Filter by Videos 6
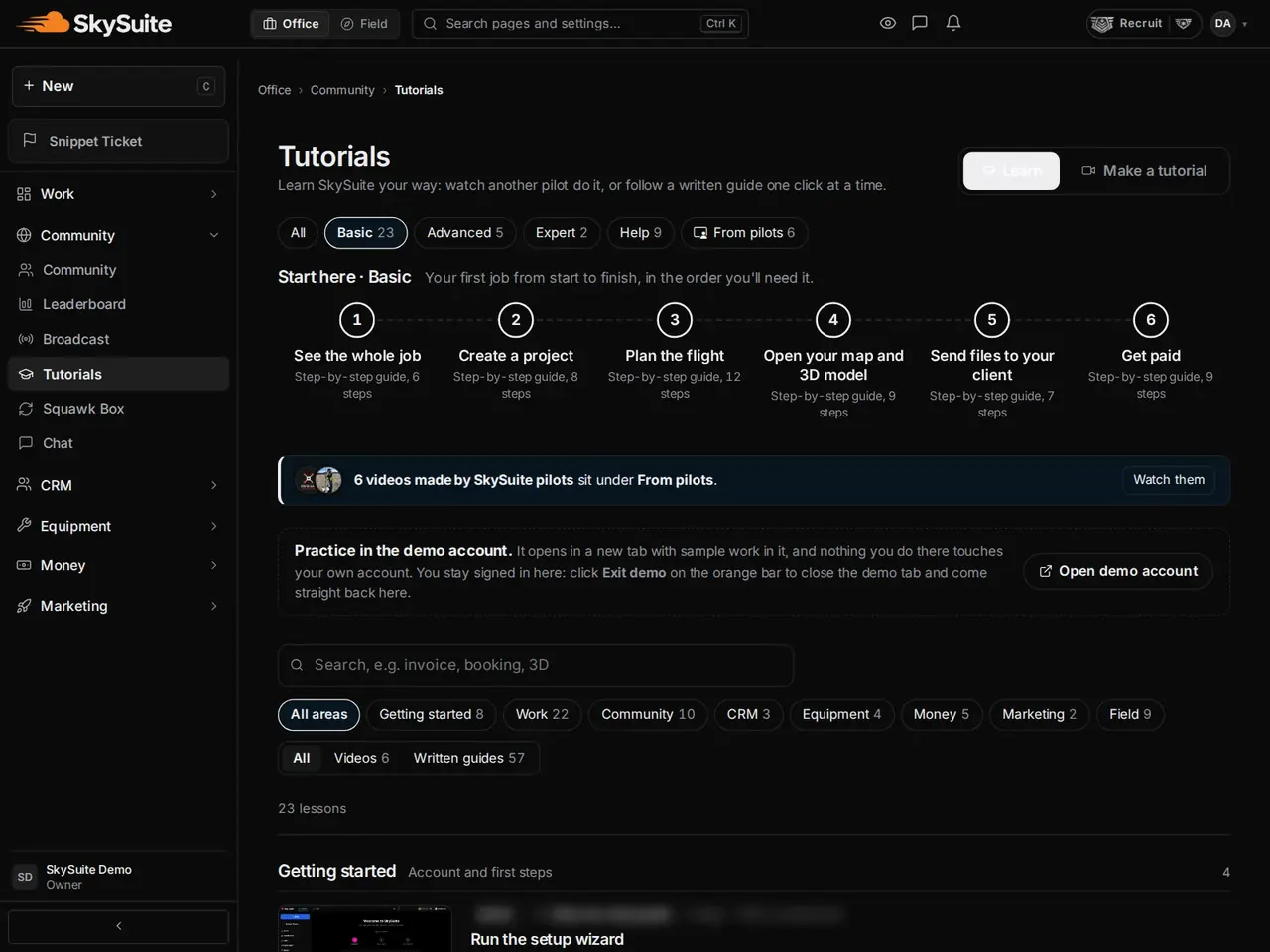1270x952 pixels. click(x=361, y=758)
